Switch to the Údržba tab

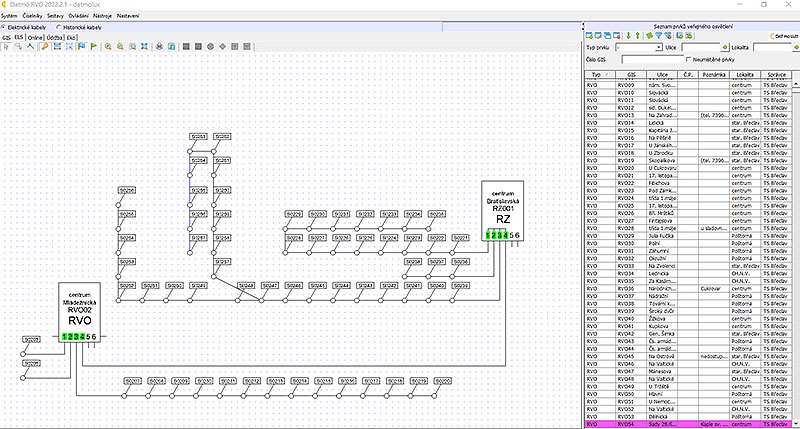(x=55, y=38)
